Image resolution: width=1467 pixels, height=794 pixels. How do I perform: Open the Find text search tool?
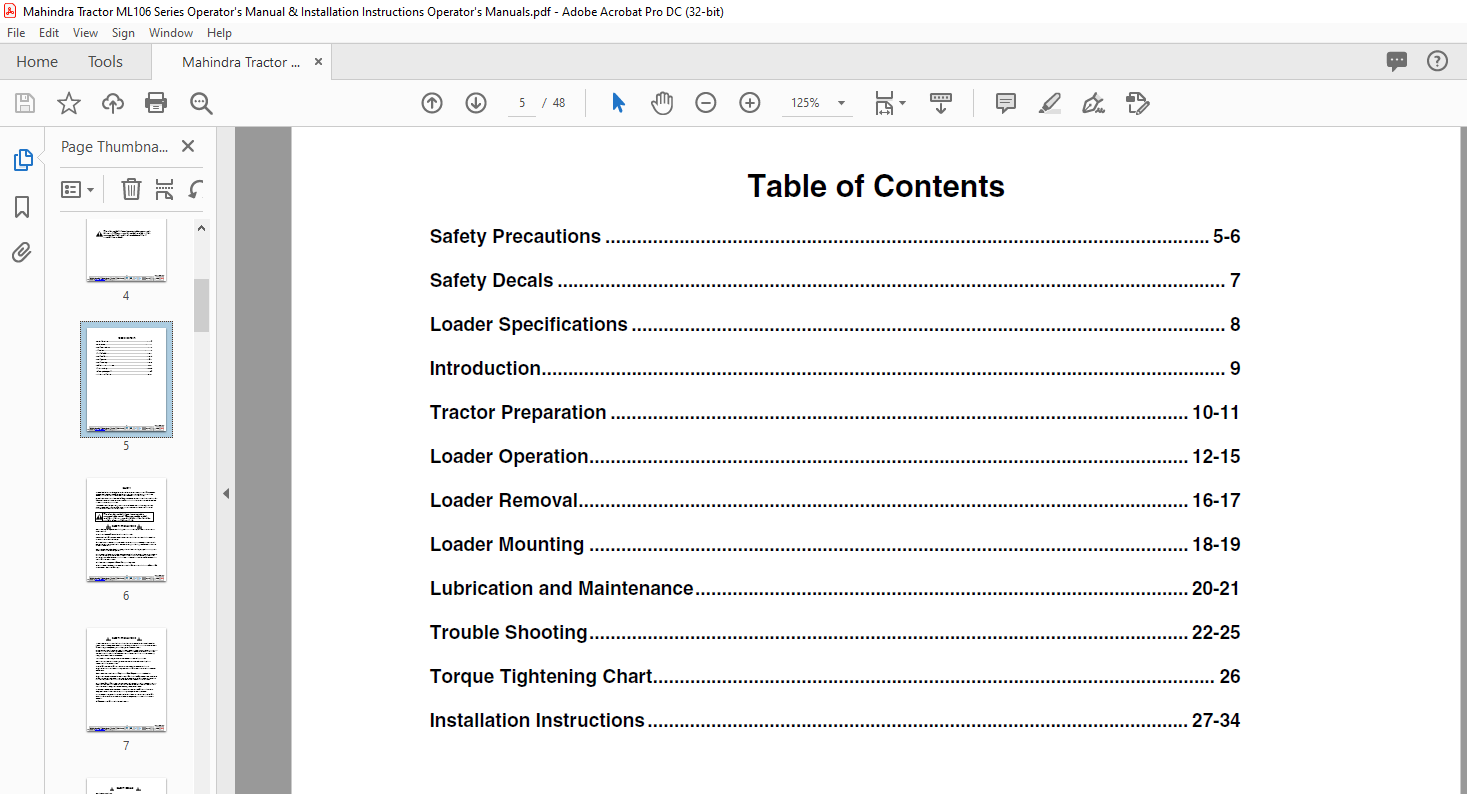(201, 103)
